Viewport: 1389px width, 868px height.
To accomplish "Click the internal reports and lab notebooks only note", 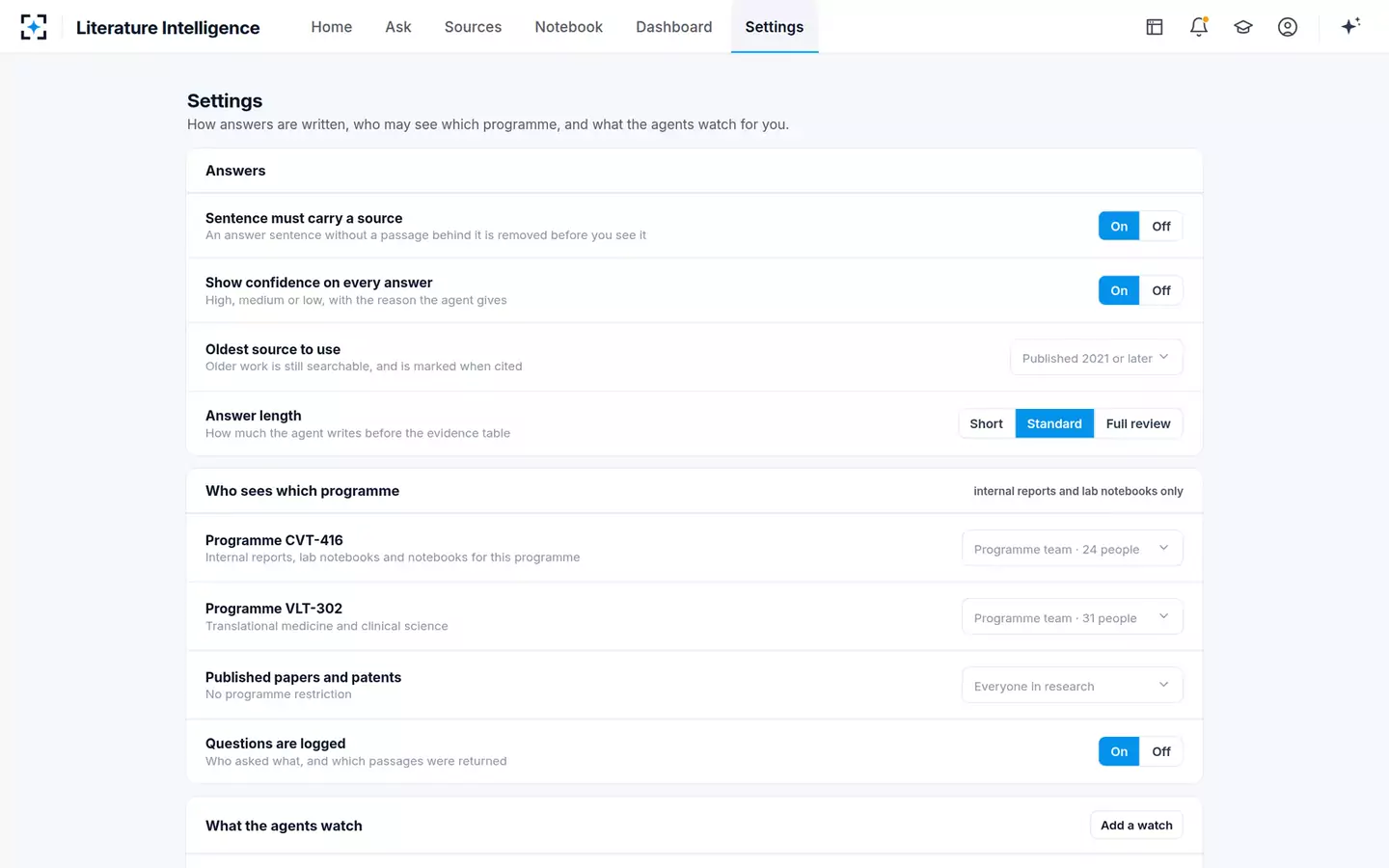I will pos(1078,491).
